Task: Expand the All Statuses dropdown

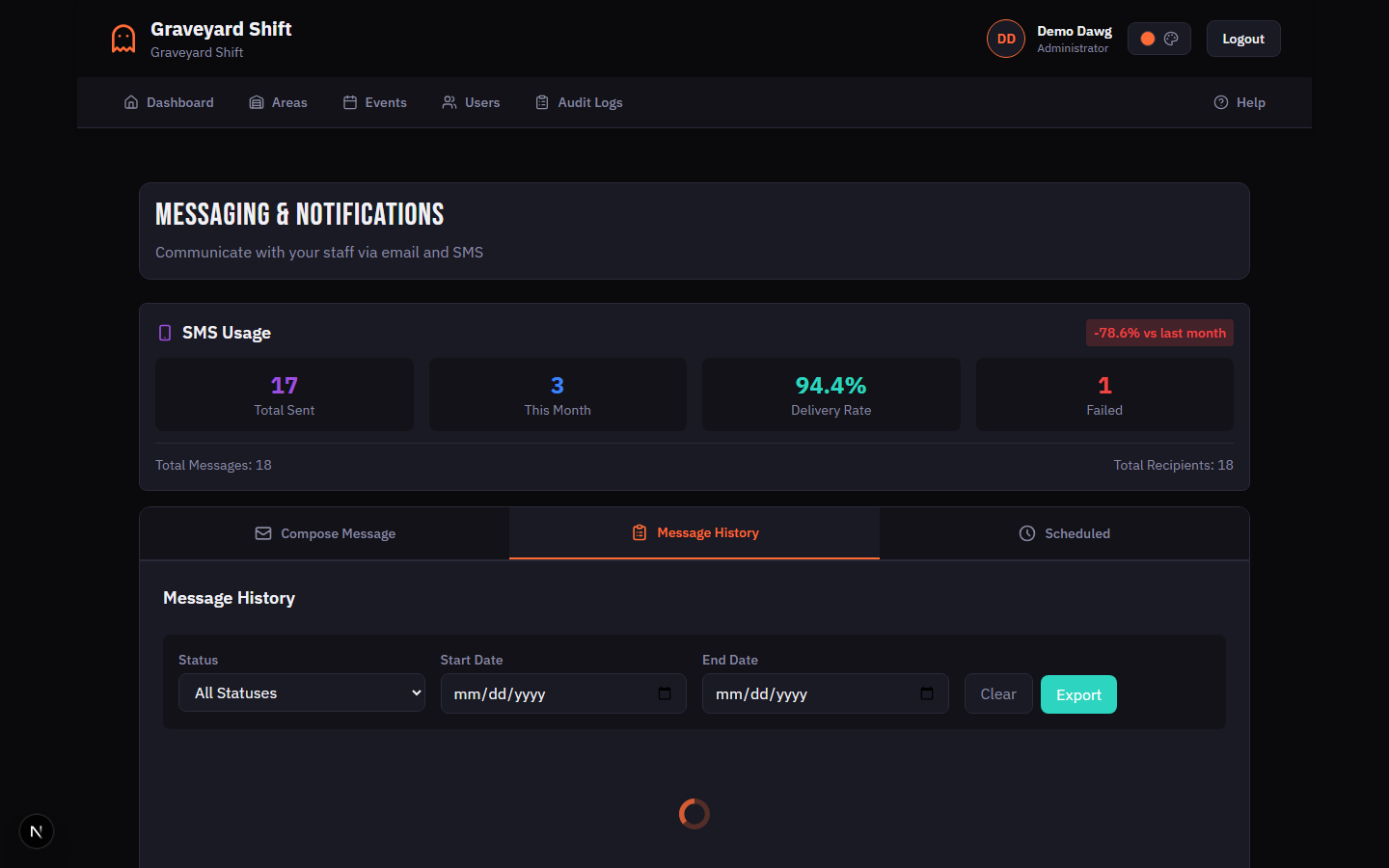Action: point(301,692)
